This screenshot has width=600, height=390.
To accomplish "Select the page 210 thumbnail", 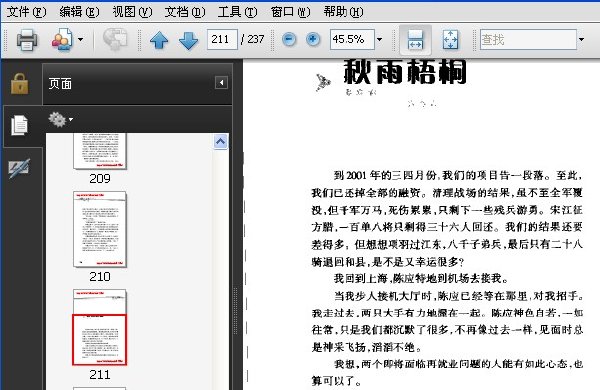I will 100,229.
